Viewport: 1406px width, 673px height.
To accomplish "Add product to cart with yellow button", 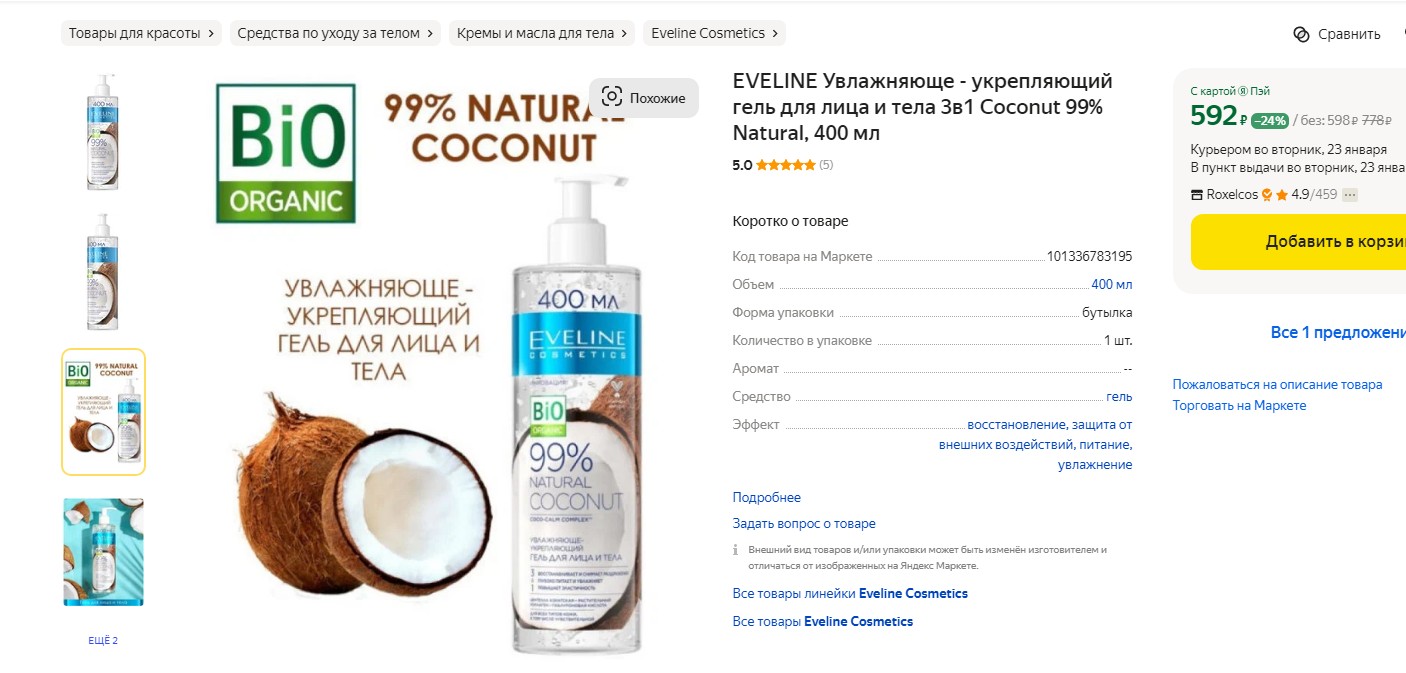I will 1298,242.
